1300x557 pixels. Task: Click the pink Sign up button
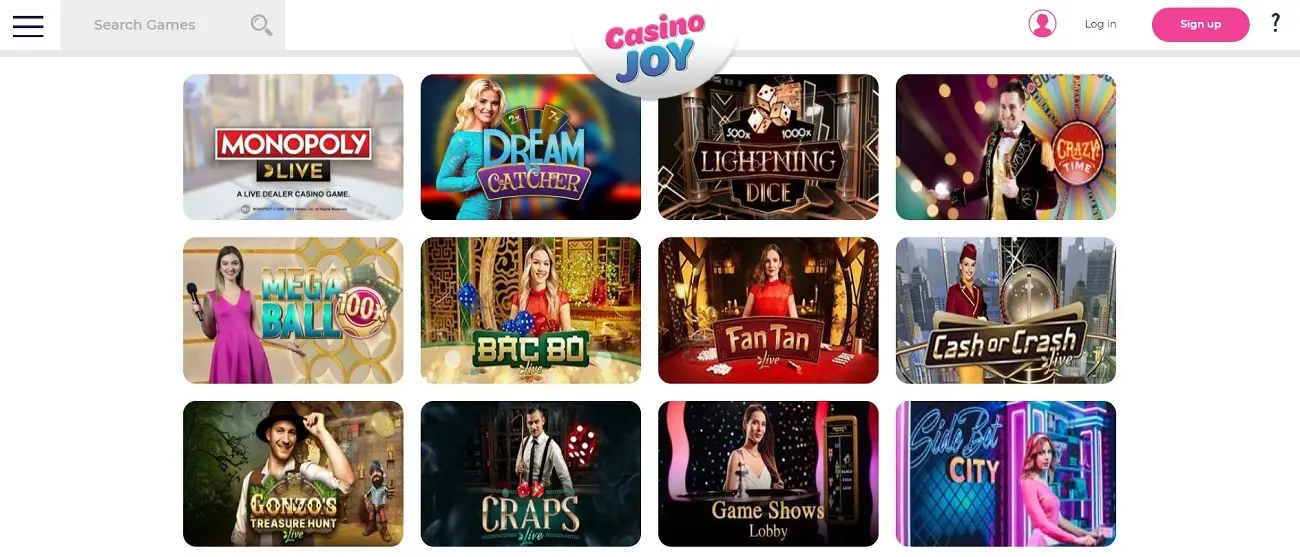[1200, 24]
